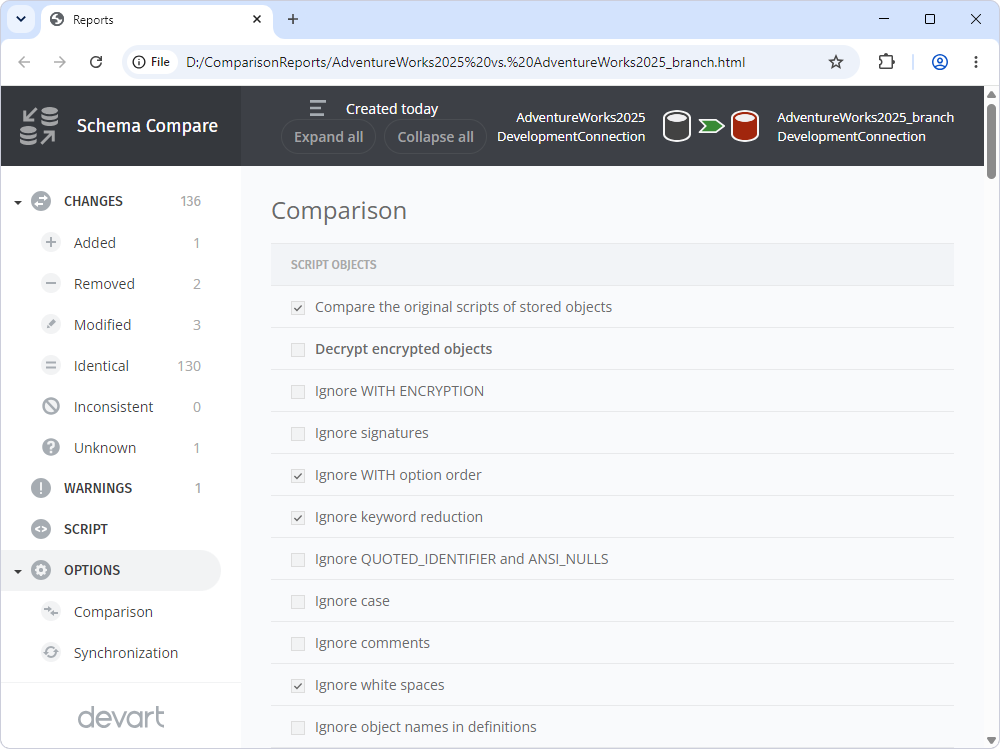
Task: Toggle Ignore WITH option order checkbox
Action: click(x=298, y=476)
